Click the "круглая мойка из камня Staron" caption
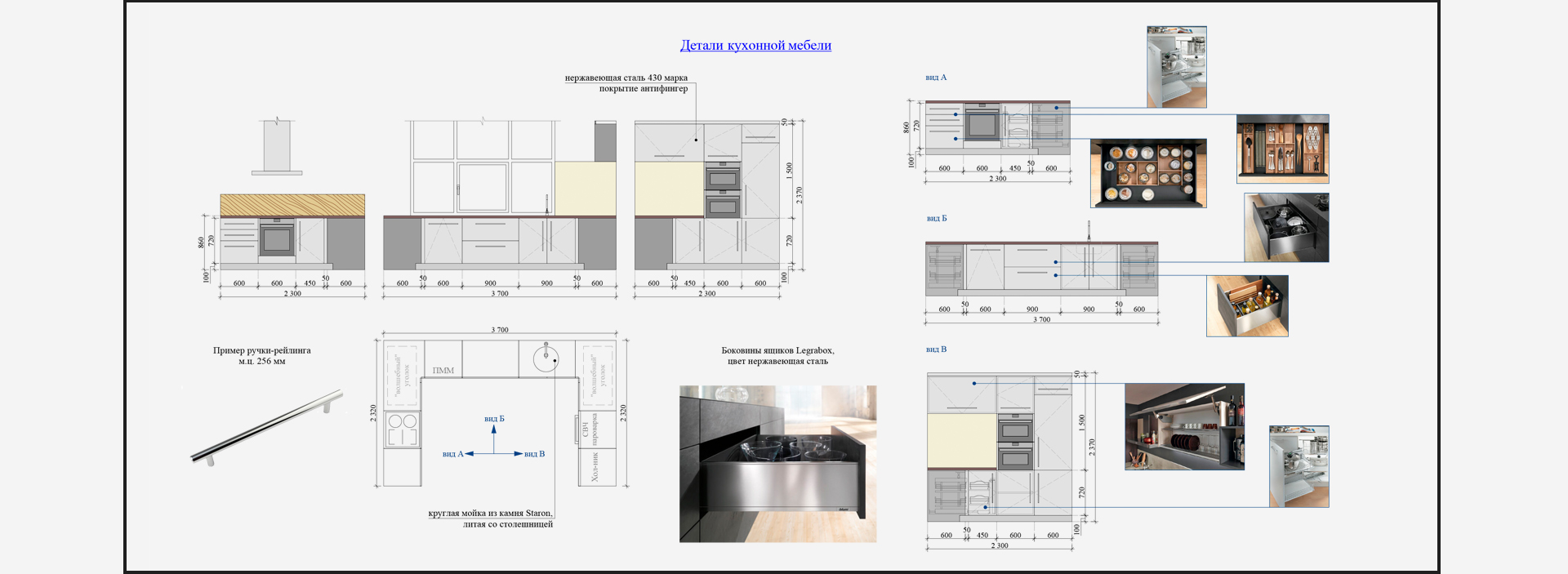 coord(490,514)
